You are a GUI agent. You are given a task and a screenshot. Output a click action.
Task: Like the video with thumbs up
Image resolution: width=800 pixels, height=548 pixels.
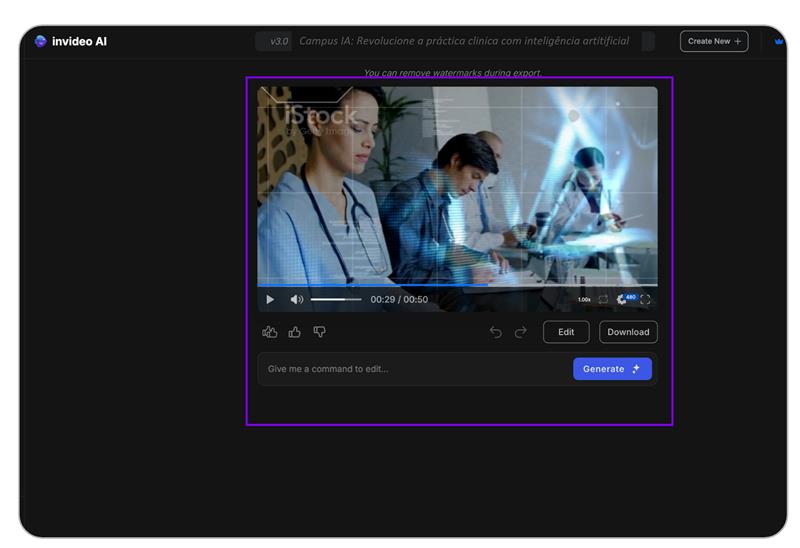pos(294,332)
